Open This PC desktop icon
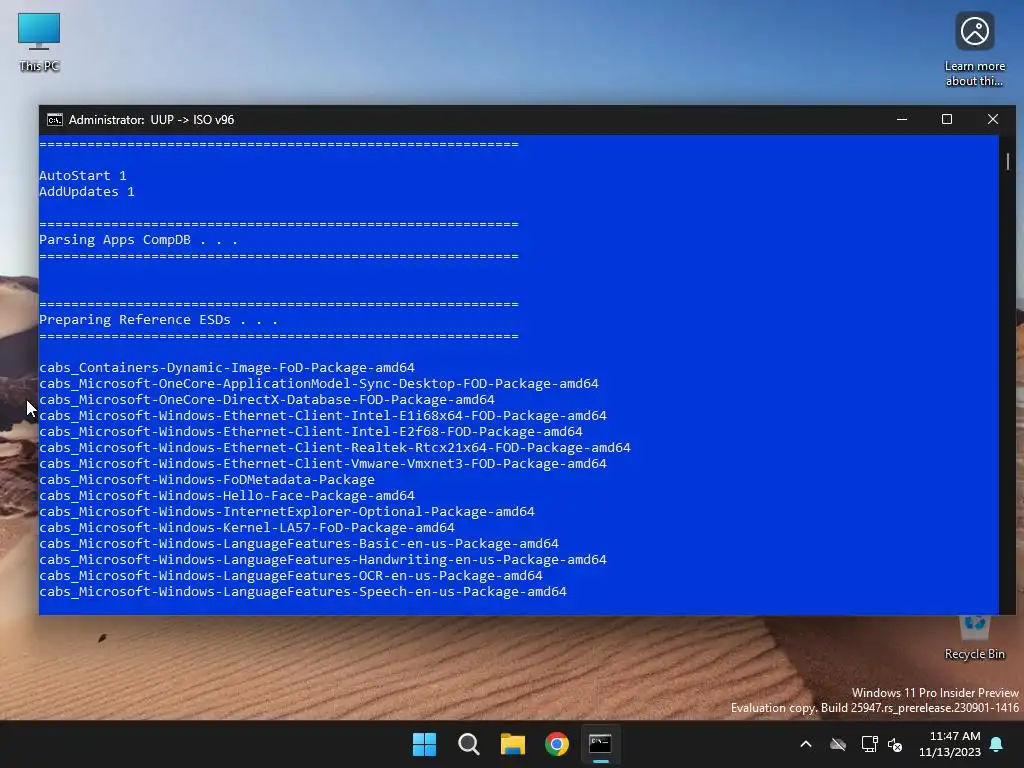Screen dimensions: 1024x768 (x=39, y=42)
